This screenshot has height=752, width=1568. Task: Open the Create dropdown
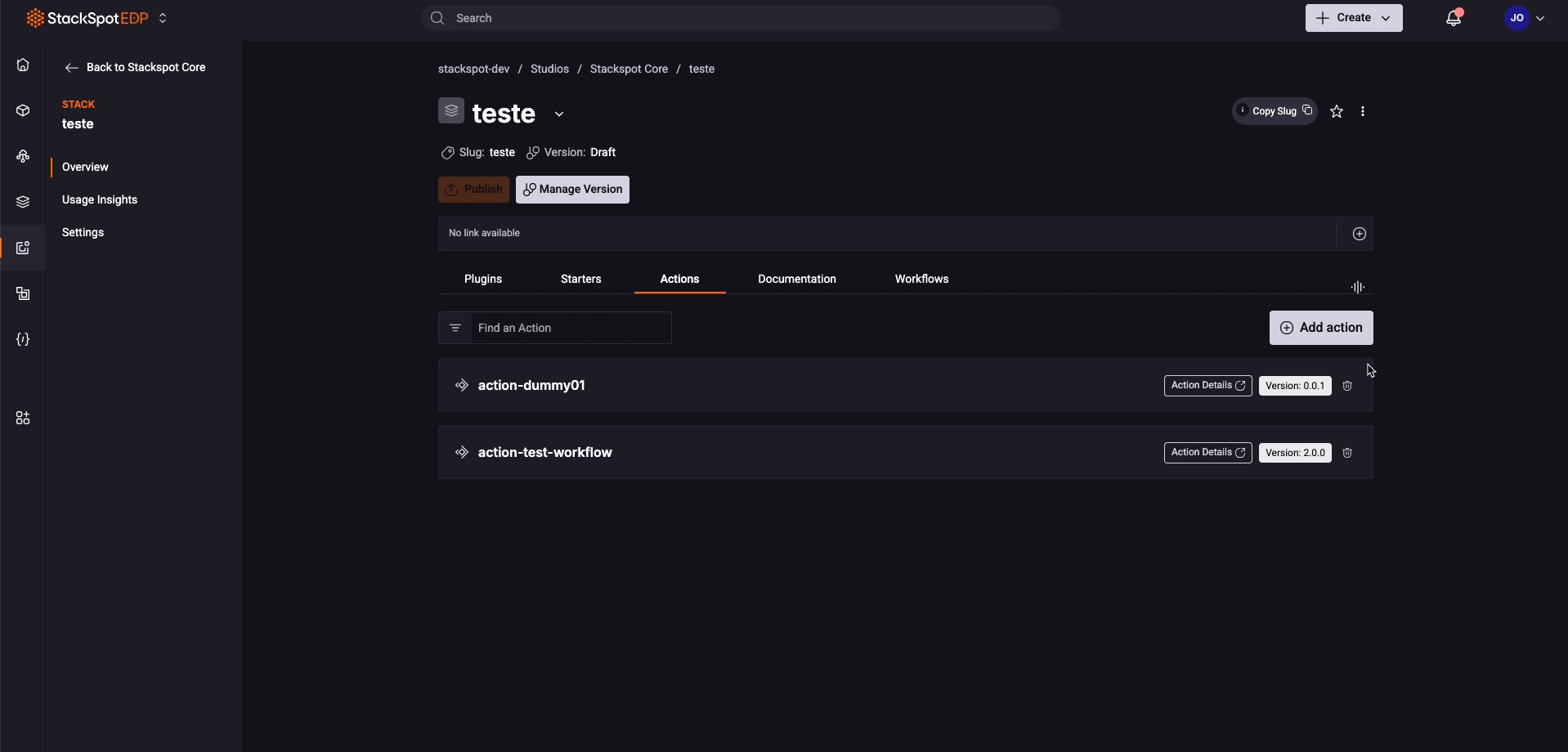click(x=1352, y=17)
